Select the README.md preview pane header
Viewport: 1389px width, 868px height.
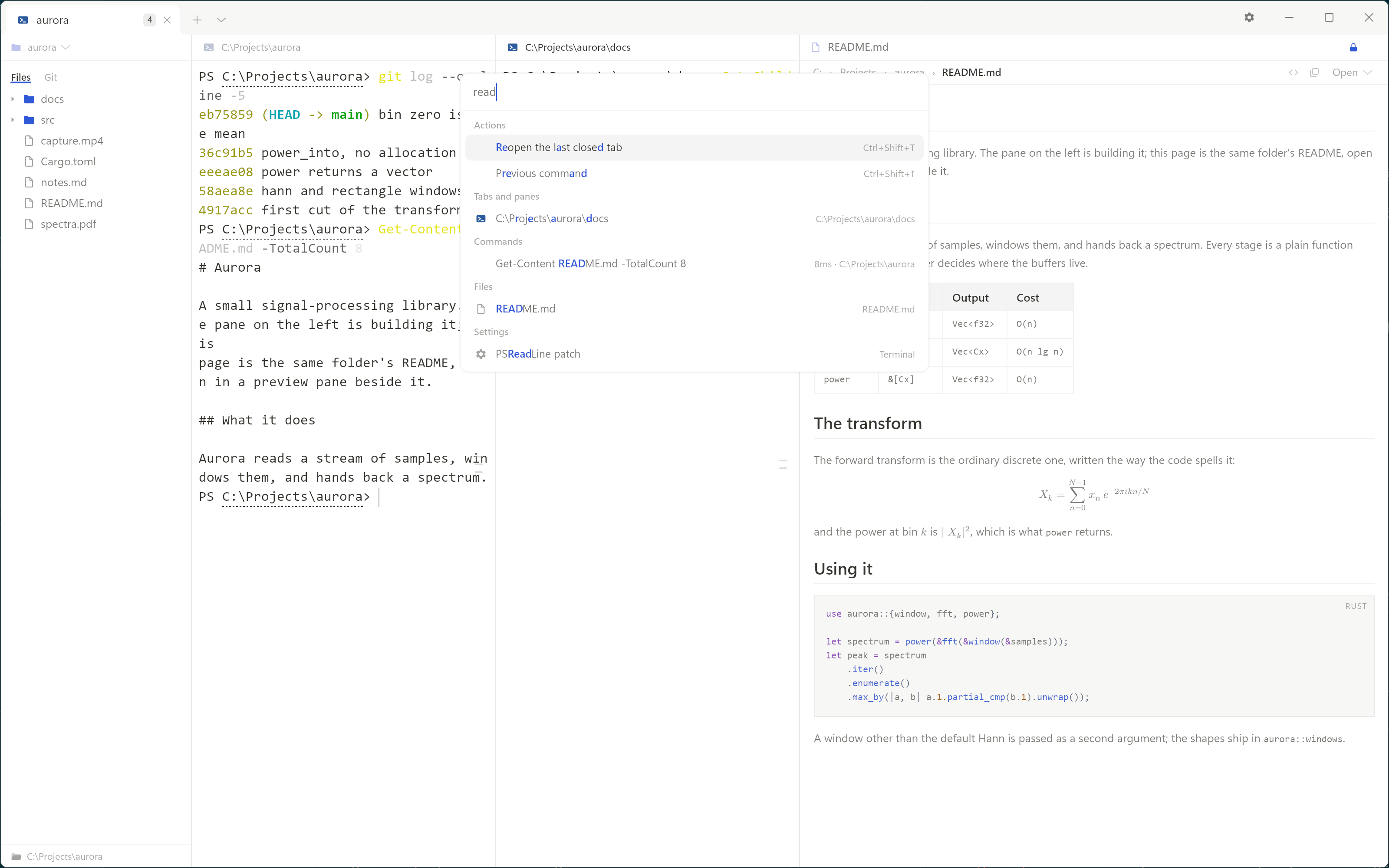click(x=1093, y=47)
